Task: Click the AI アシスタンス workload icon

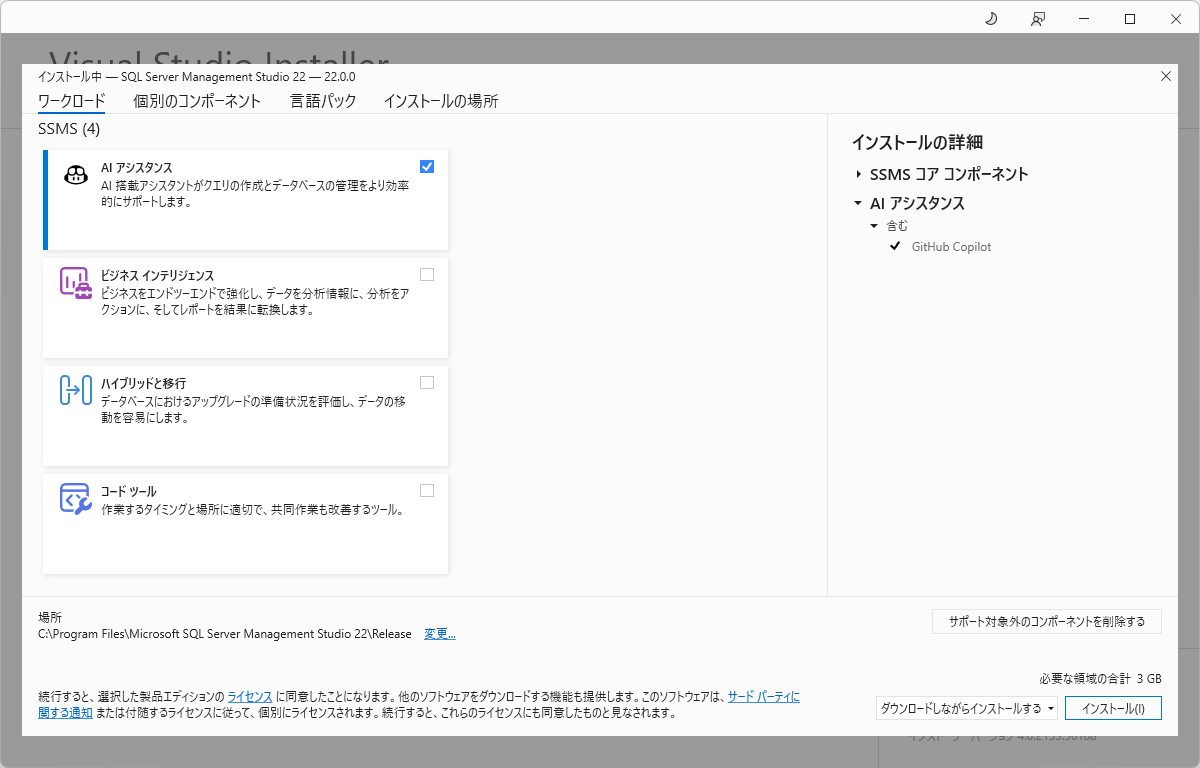Action: pyautogui.click(x=74, y=175)
